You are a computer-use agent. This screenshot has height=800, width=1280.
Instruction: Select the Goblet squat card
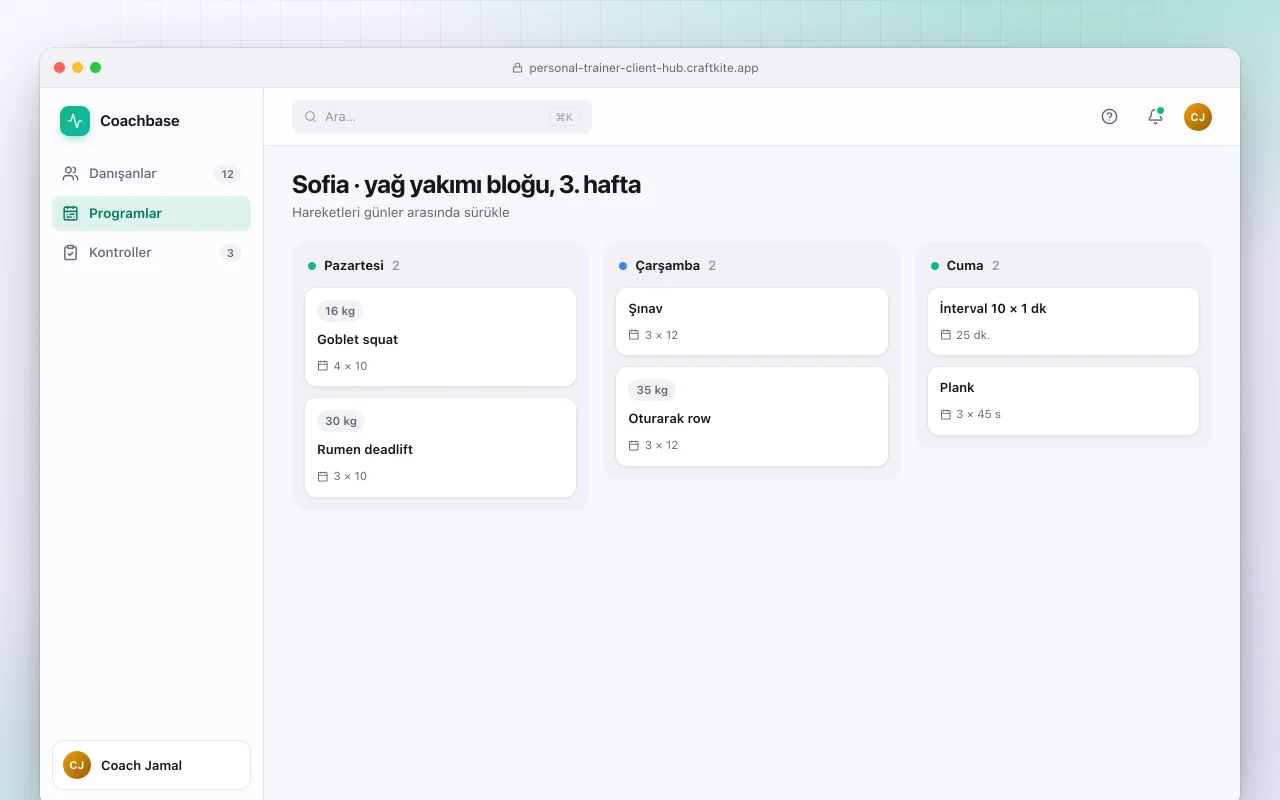click(x=441, y=337)
